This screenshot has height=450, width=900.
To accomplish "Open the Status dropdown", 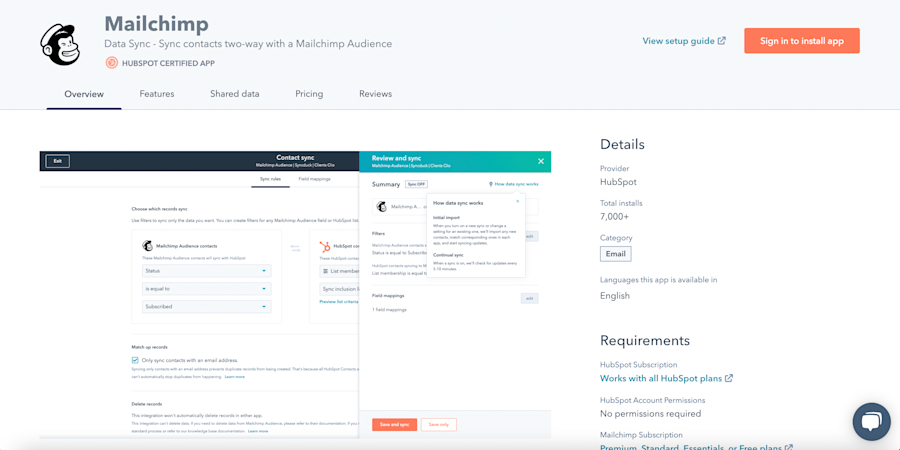I will 207,270.
